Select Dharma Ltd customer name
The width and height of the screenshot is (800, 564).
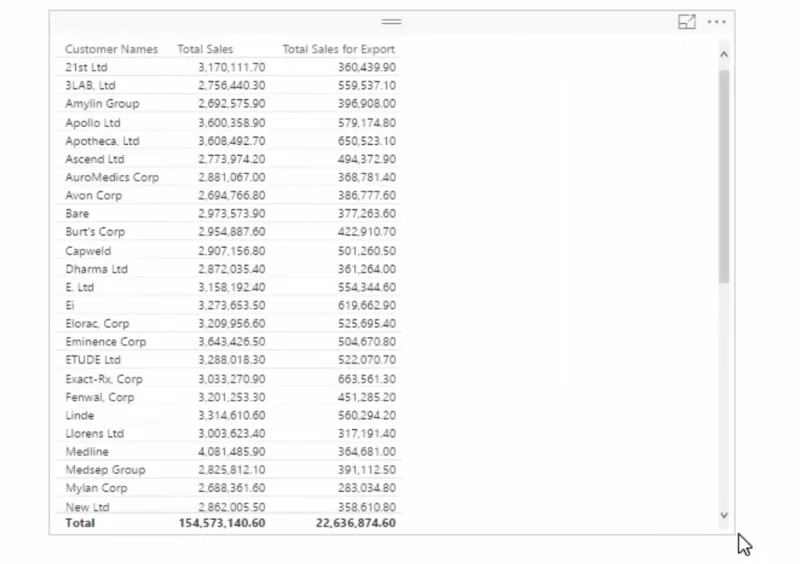[x=96, y=269]
